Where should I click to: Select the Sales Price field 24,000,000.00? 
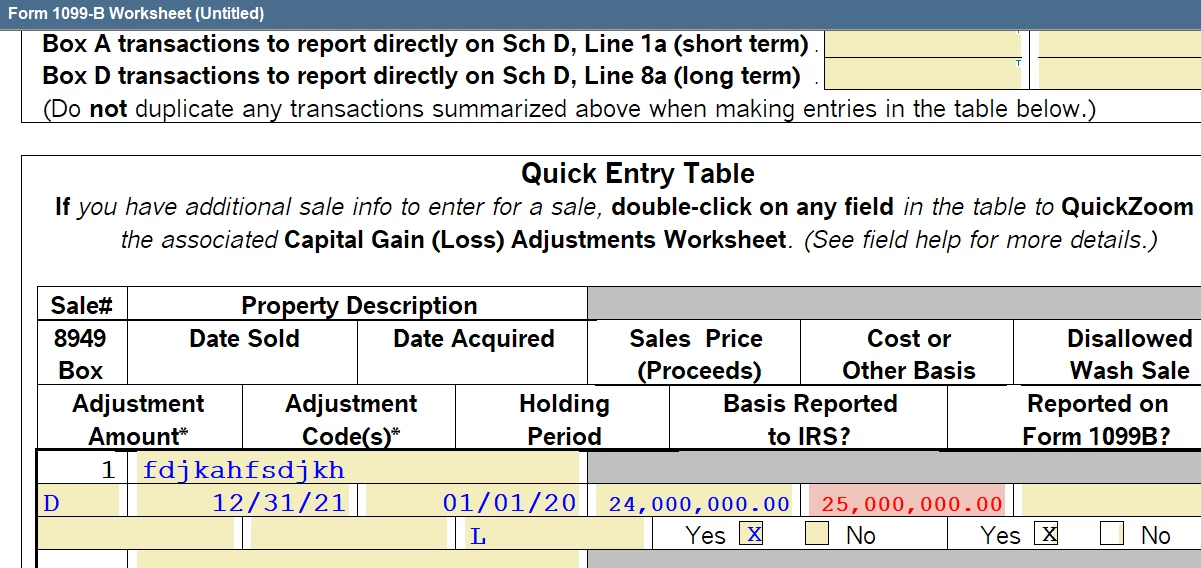click(697, 503)
